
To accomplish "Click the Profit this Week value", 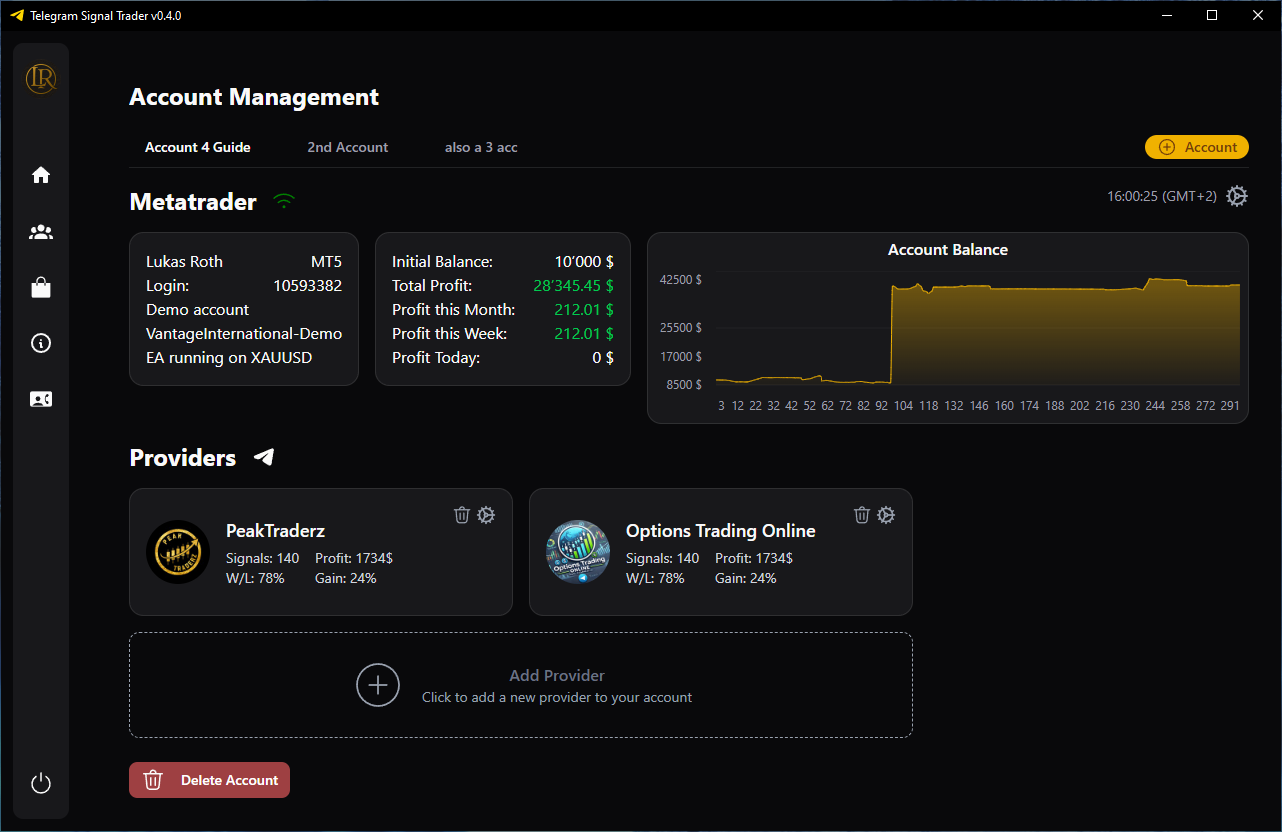I will (584, 334).
